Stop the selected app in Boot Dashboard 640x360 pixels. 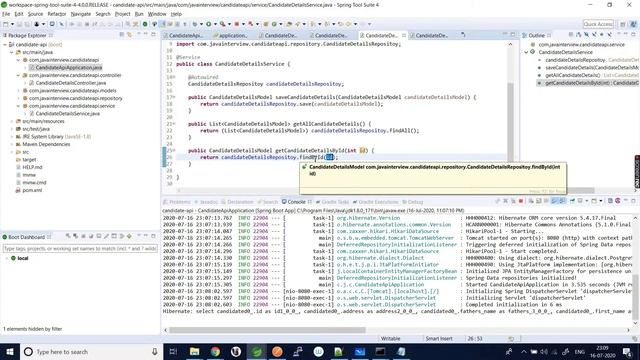pyautogui.click(x=83, y=236)
